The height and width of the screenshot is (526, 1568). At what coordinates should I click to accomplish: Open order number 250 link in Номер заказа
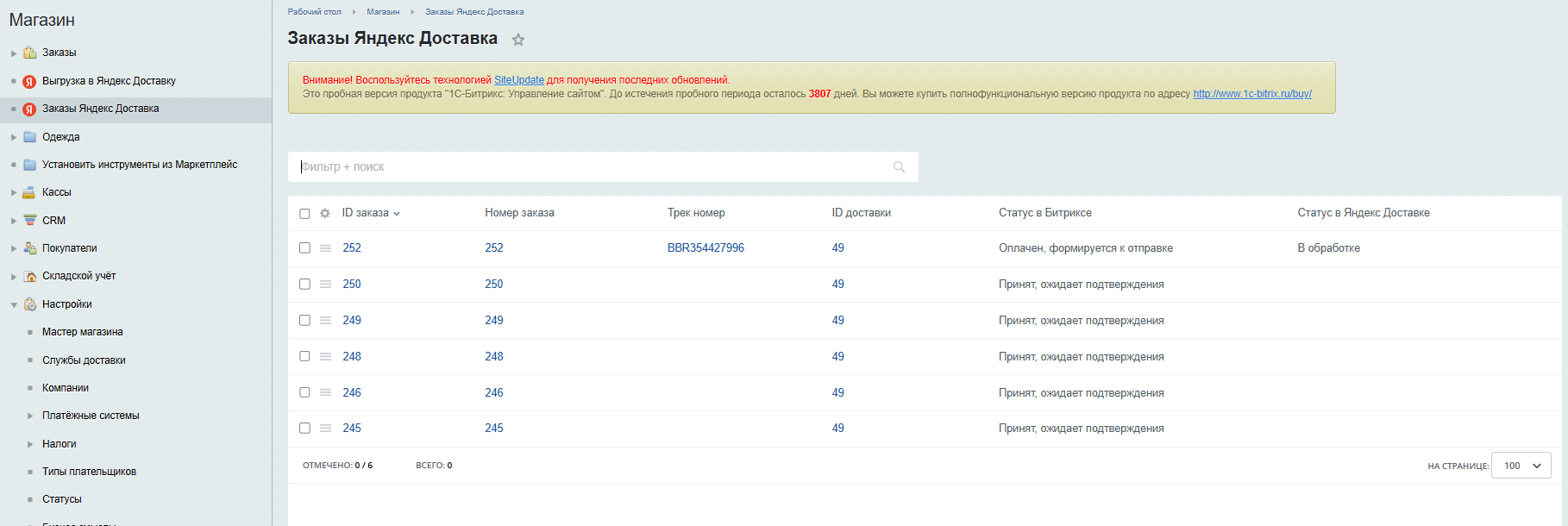[x=494, y=285]
